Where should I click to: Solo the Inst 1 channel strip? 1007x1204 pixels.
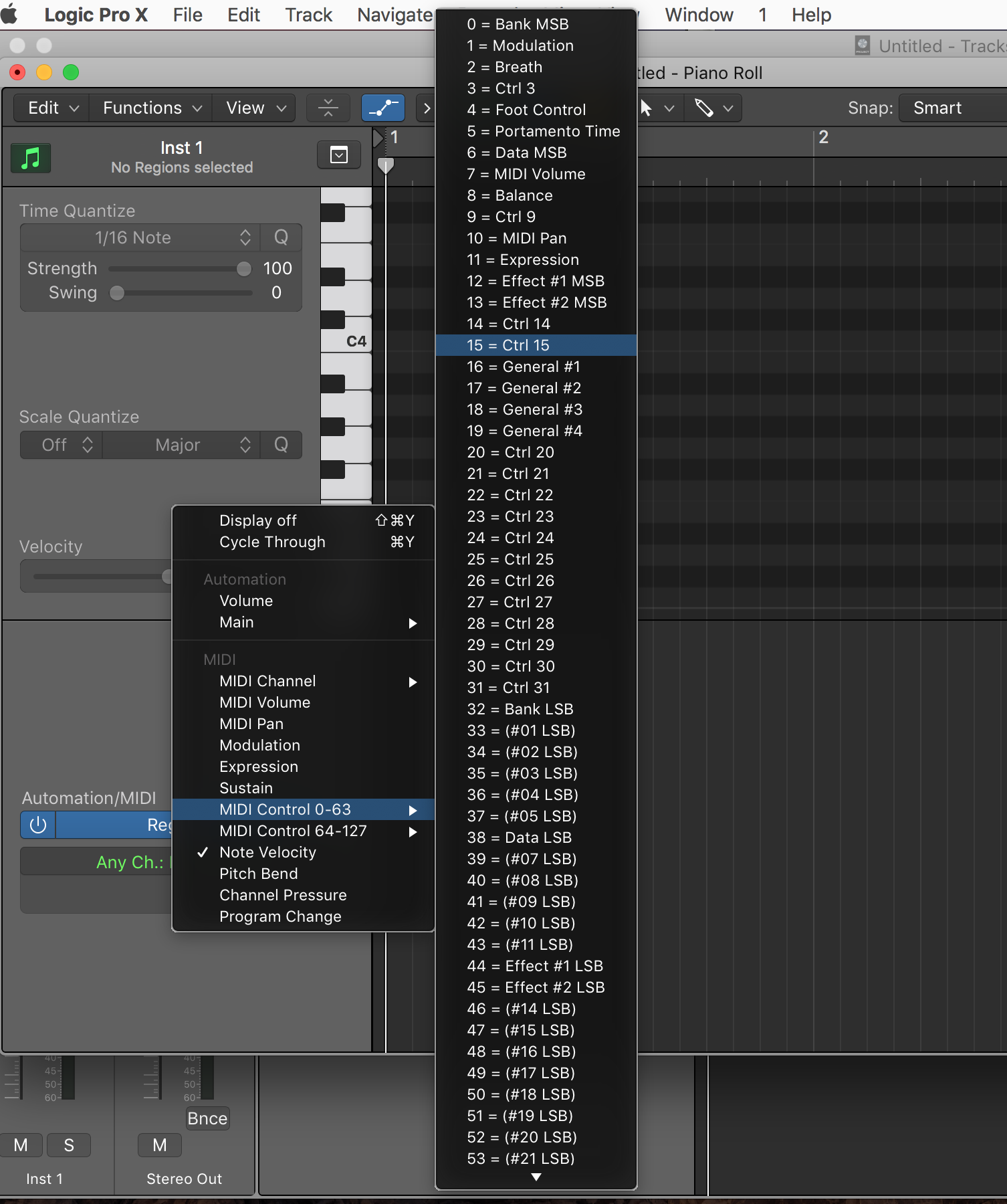click(69, 1145)
